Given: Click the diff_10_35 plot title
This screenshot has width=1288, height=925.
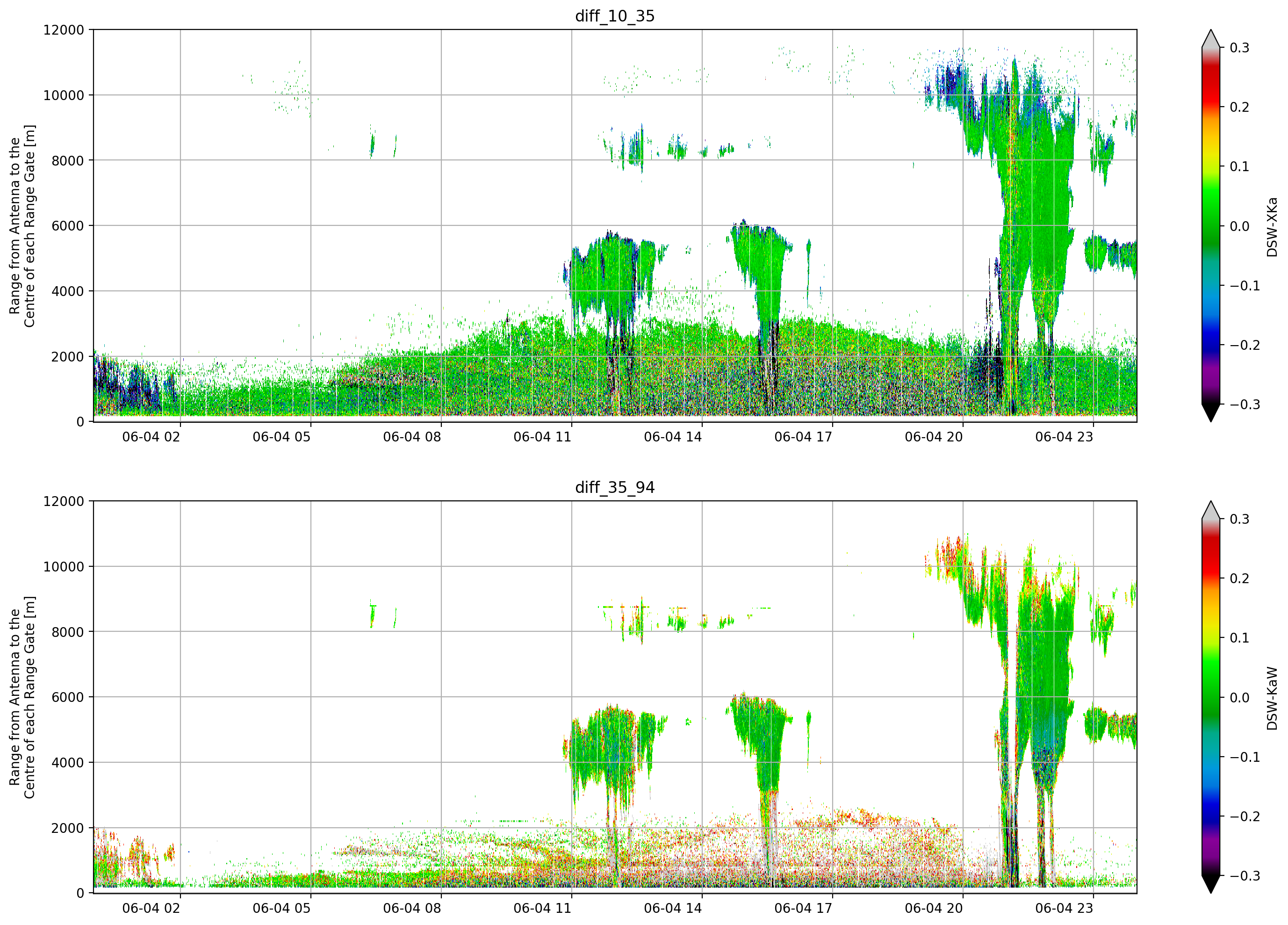Looking at the screenshot, I should 614,16.
